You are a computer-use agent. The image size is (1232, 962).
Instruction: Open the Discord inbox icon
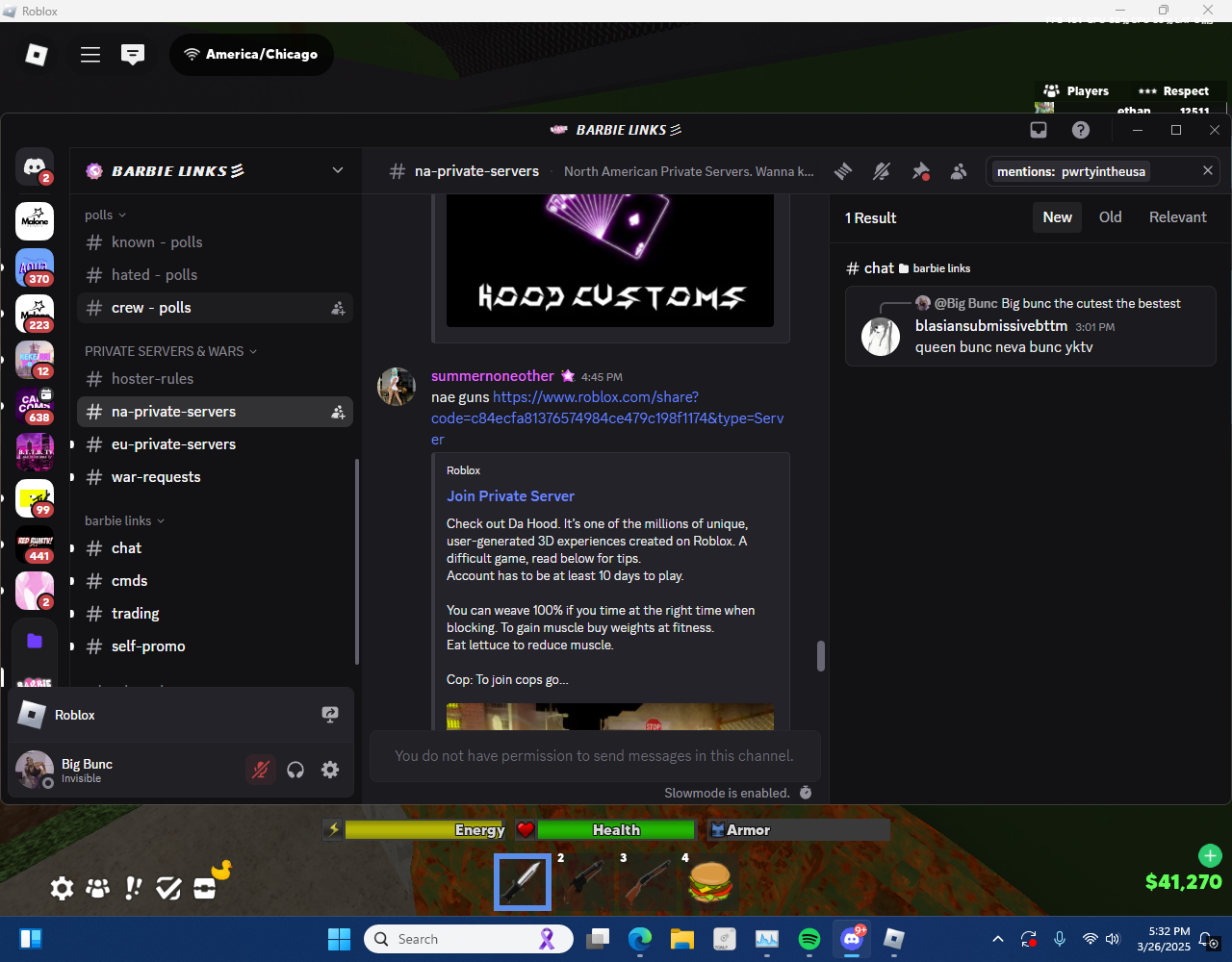tap(1039, 130)
